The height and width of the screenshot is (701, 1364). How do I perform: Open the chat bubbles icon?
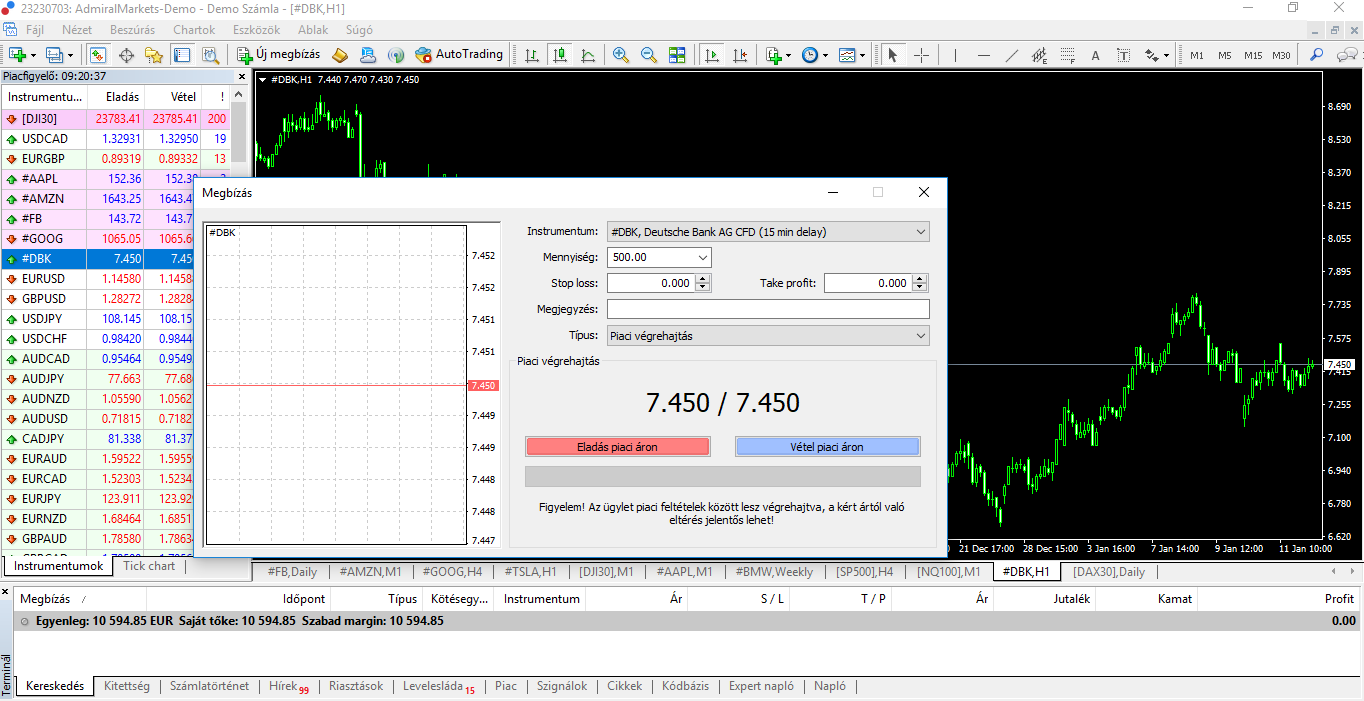(x=1346, y=55)
